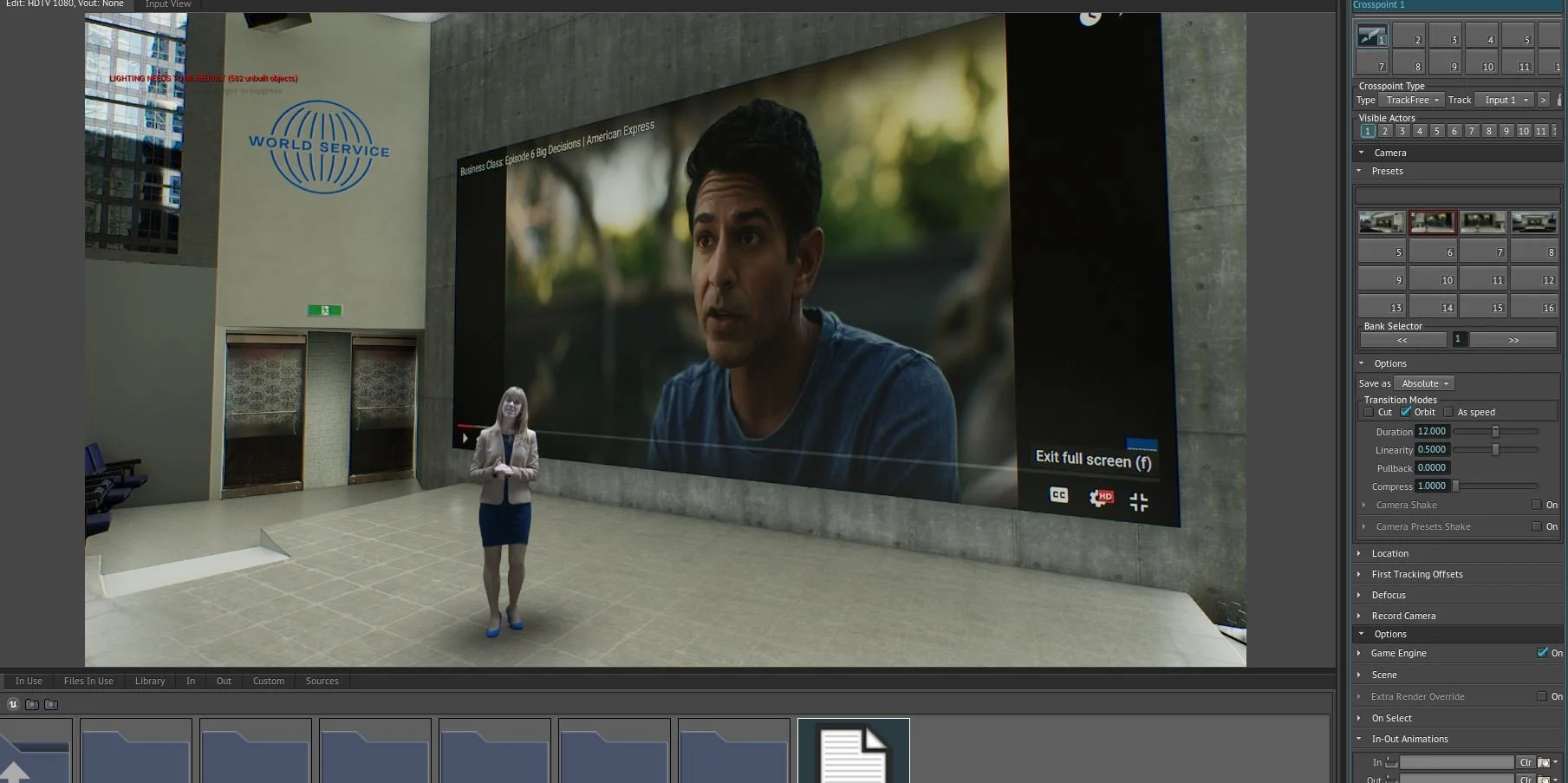The width and height of the screenshot is (1568, 783).
Task: Select crosspoint slot 3
Action: 1445,36
